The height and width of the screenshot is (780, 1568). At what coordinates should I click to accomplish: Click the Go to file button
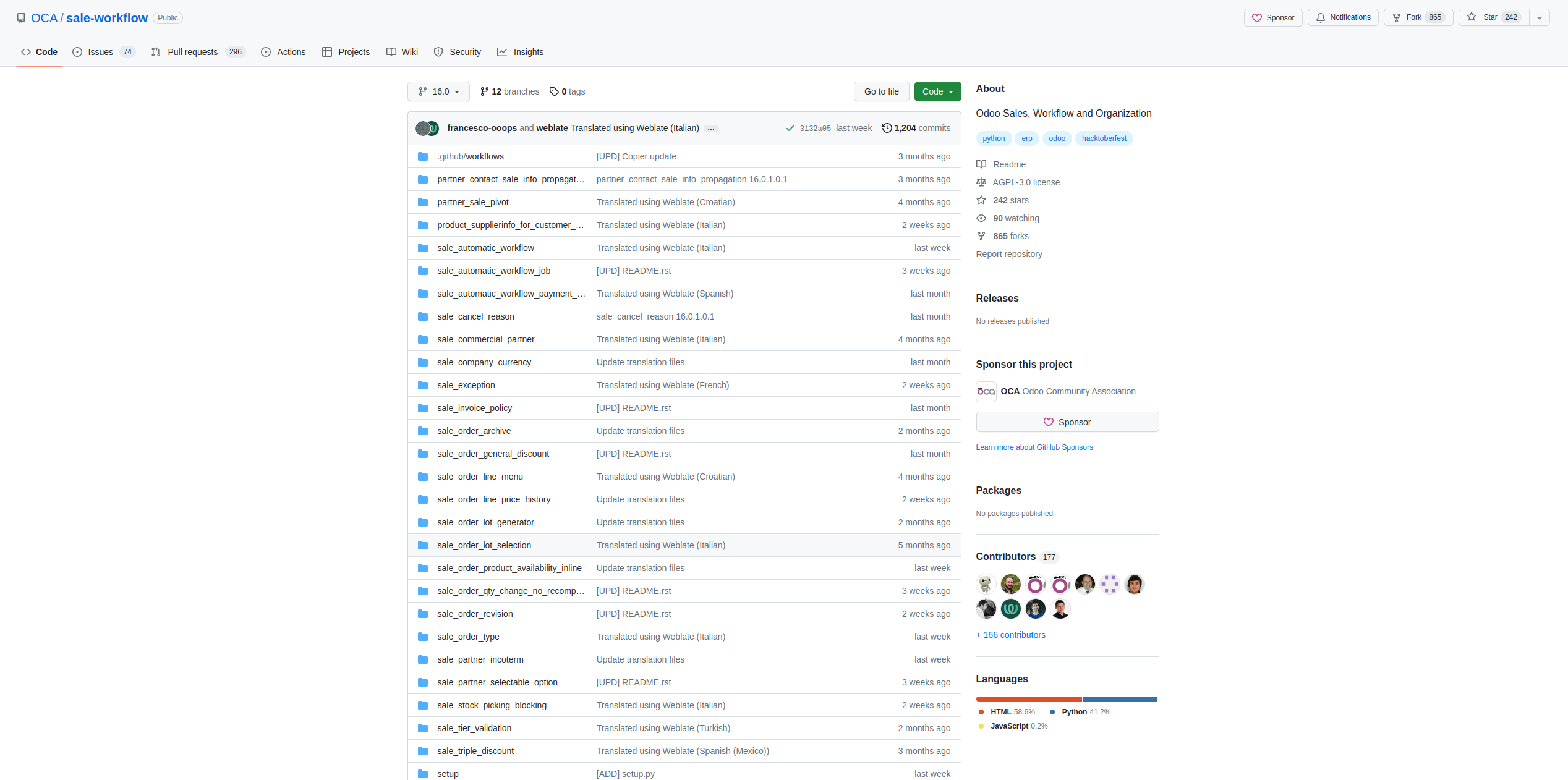point(882,91)
